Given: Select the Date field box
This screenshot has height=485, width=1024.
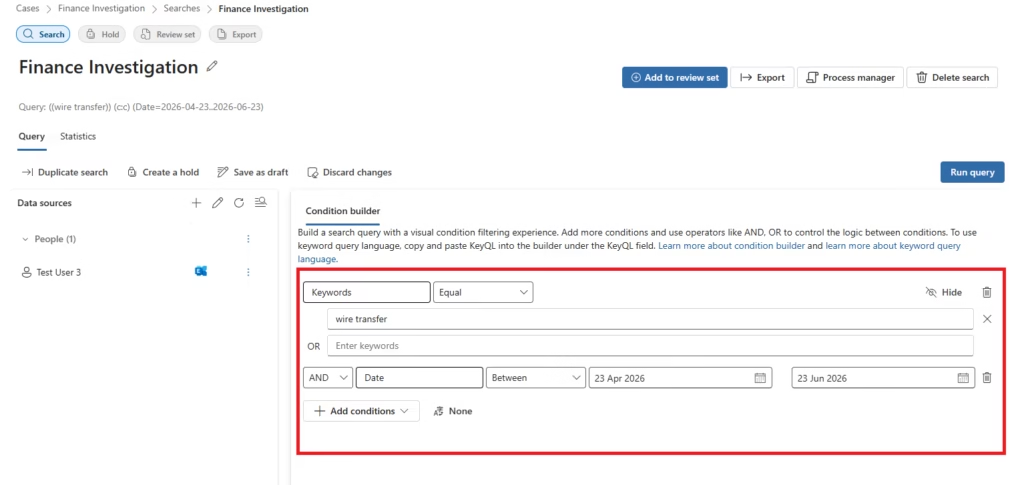Looking at the screenshot, I should tap(419, 378).
